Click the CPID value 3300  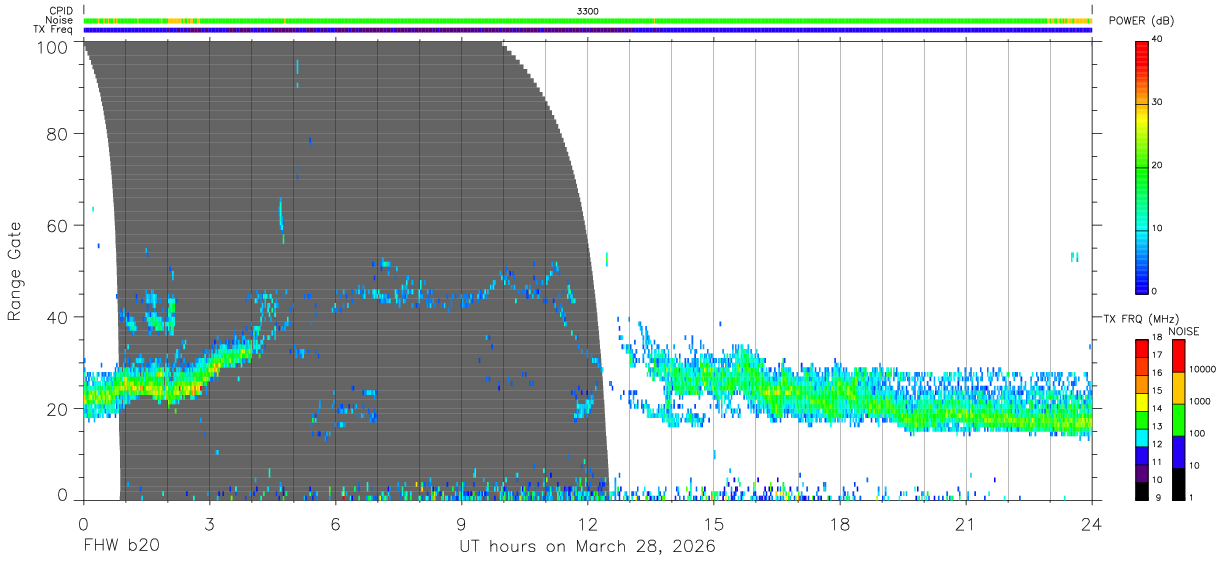click(x=588, y=11)
